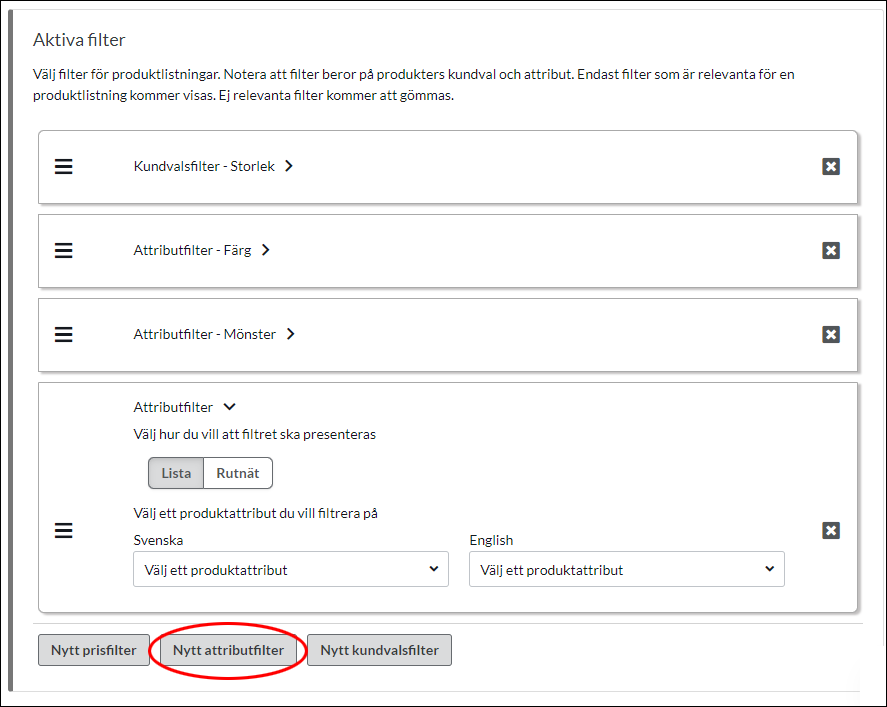This screenshot has width=887, height=707.
Task: Click the expanded Attributfilter reorder handle
Action: (63, 531)
